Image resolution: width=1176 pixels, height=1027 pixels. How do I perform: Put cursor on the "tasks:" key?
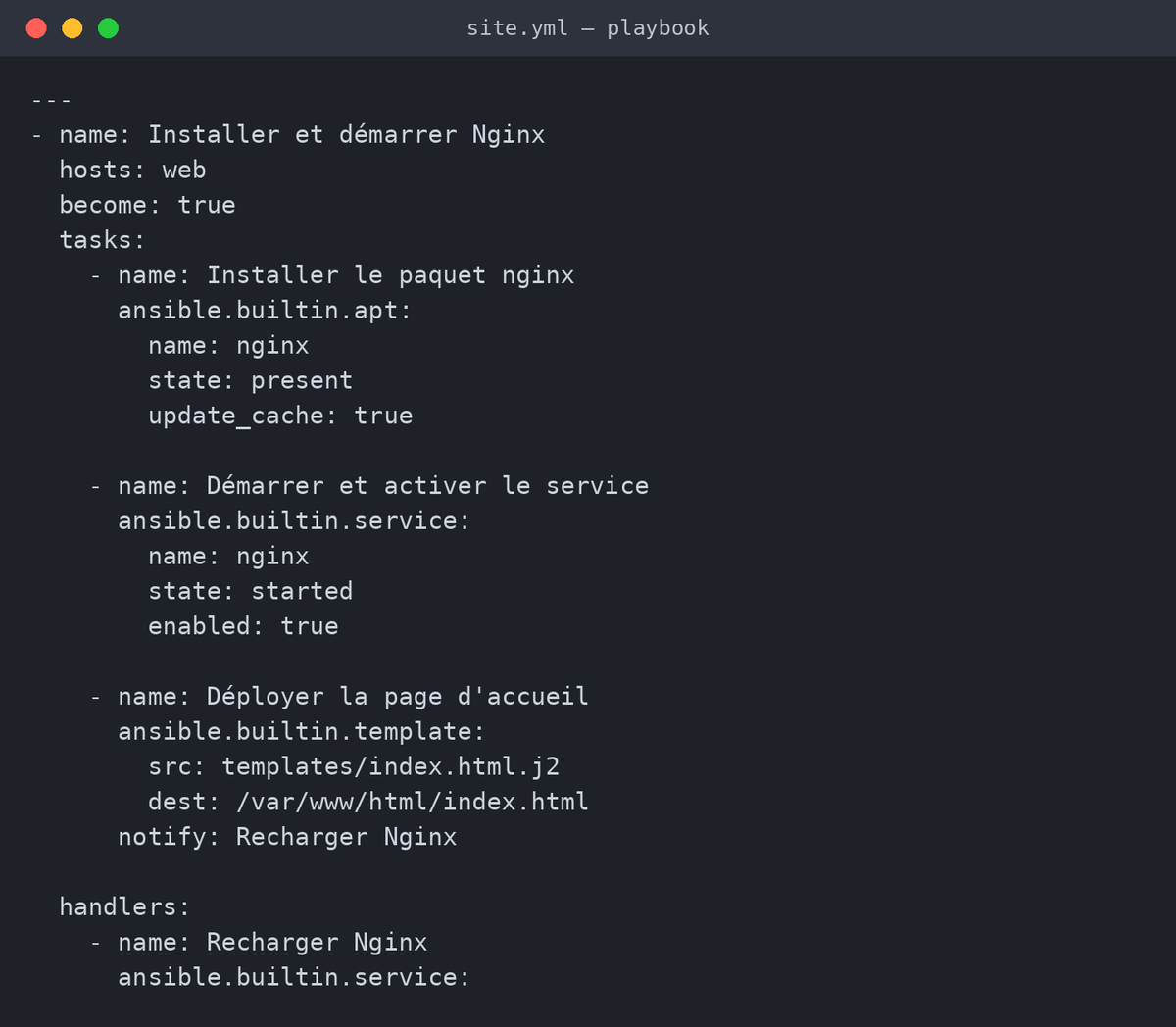pyautogui.click(x=102, y=240)
